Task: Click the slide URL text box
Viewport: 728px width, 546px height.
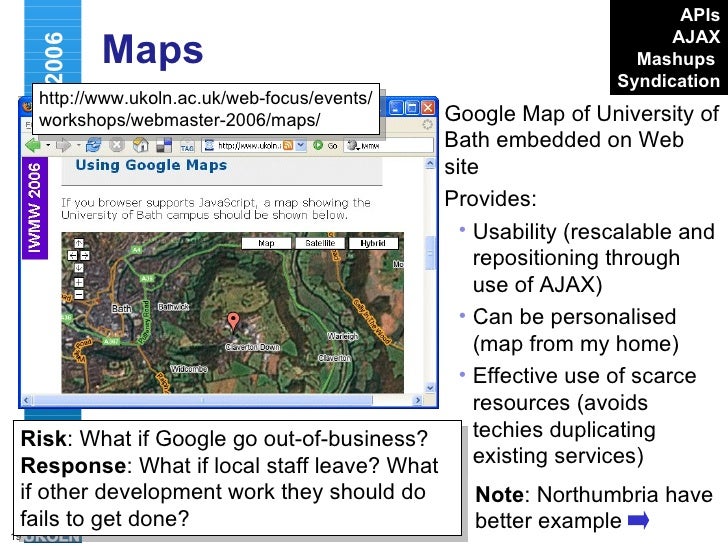Action: [x=206, y=109]
